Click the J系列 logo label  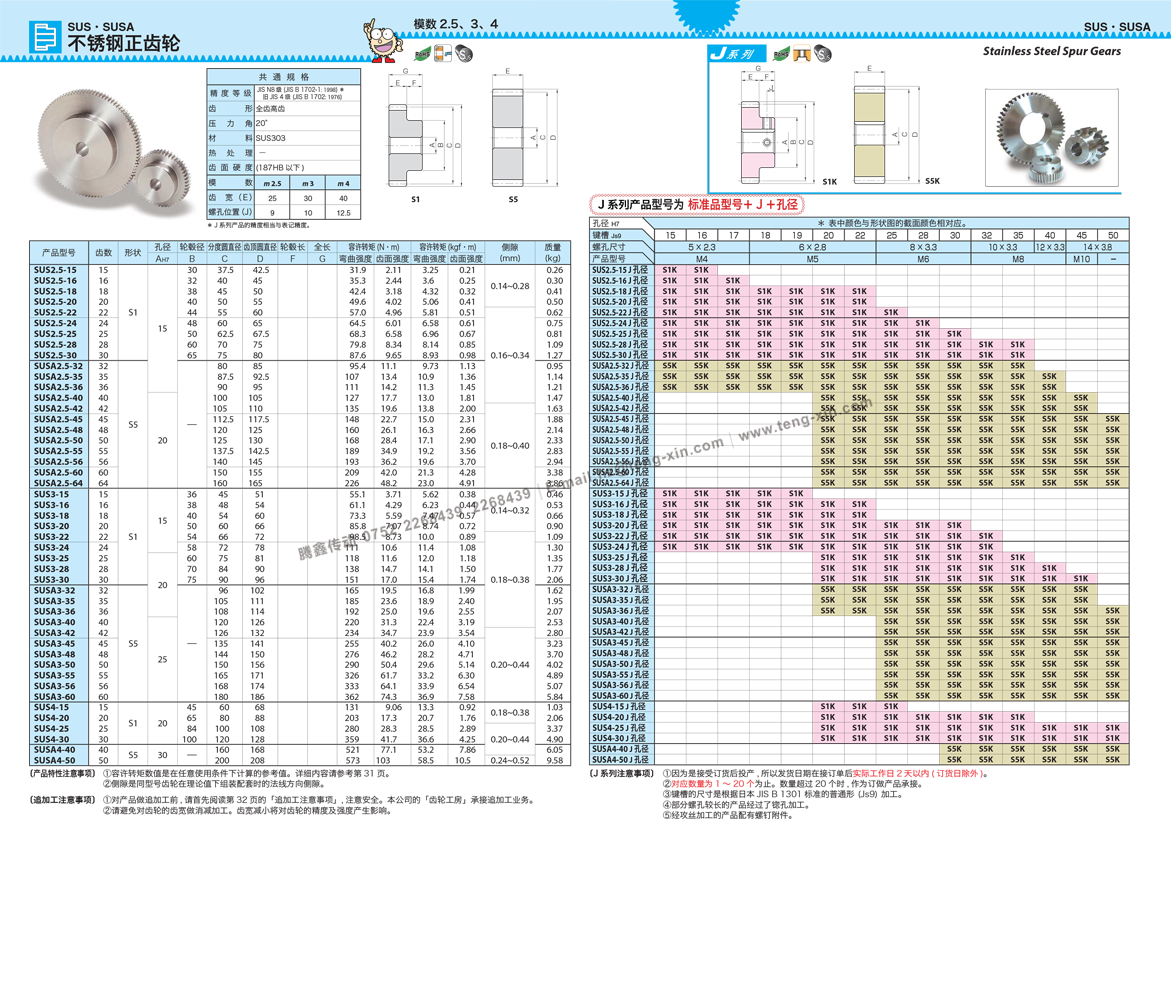tap(731, 54)
